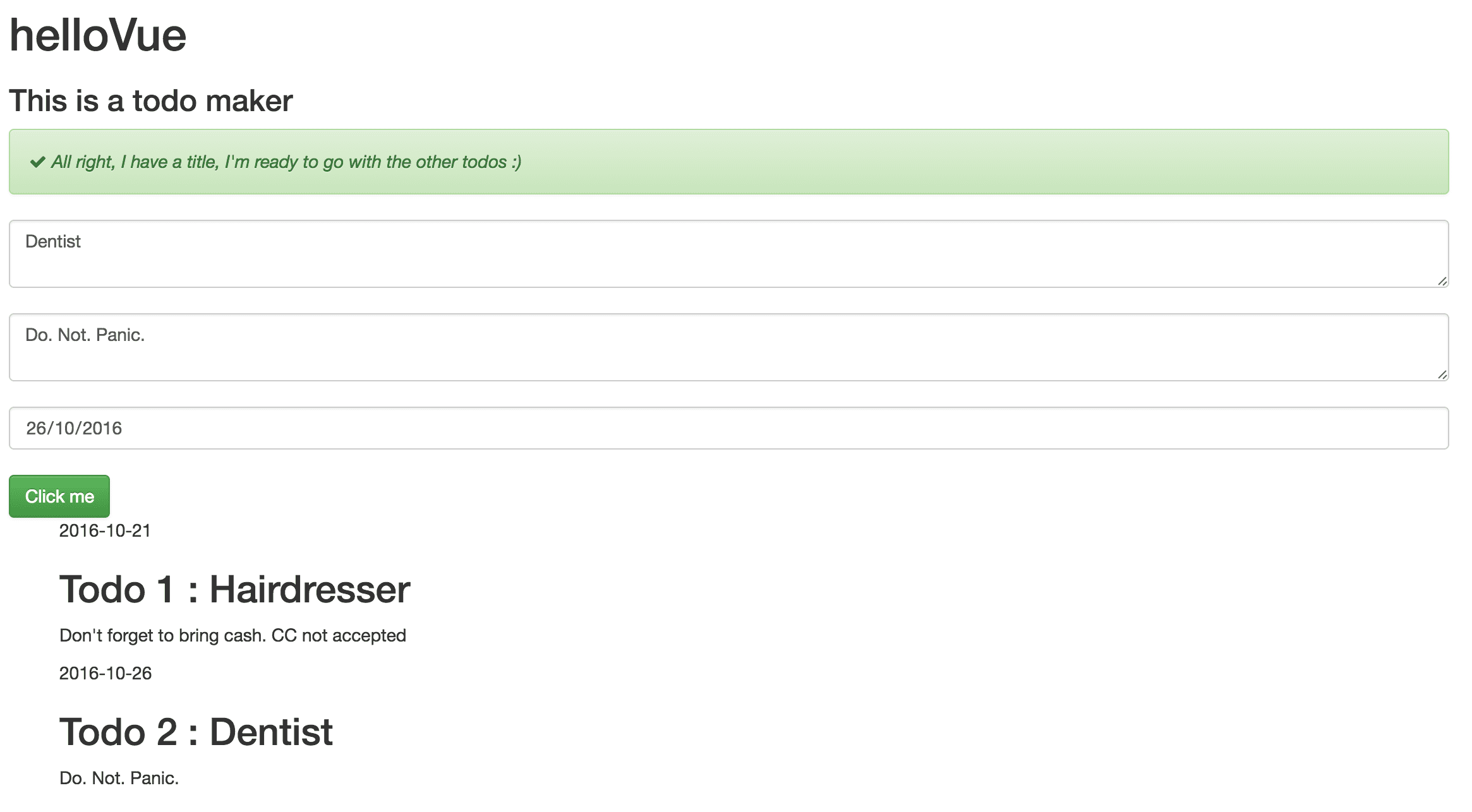Select the 'Todo 1 : Hairdresser' heading
The width and height of the screenshot is (1472, 812).
[x=235, y=590]
